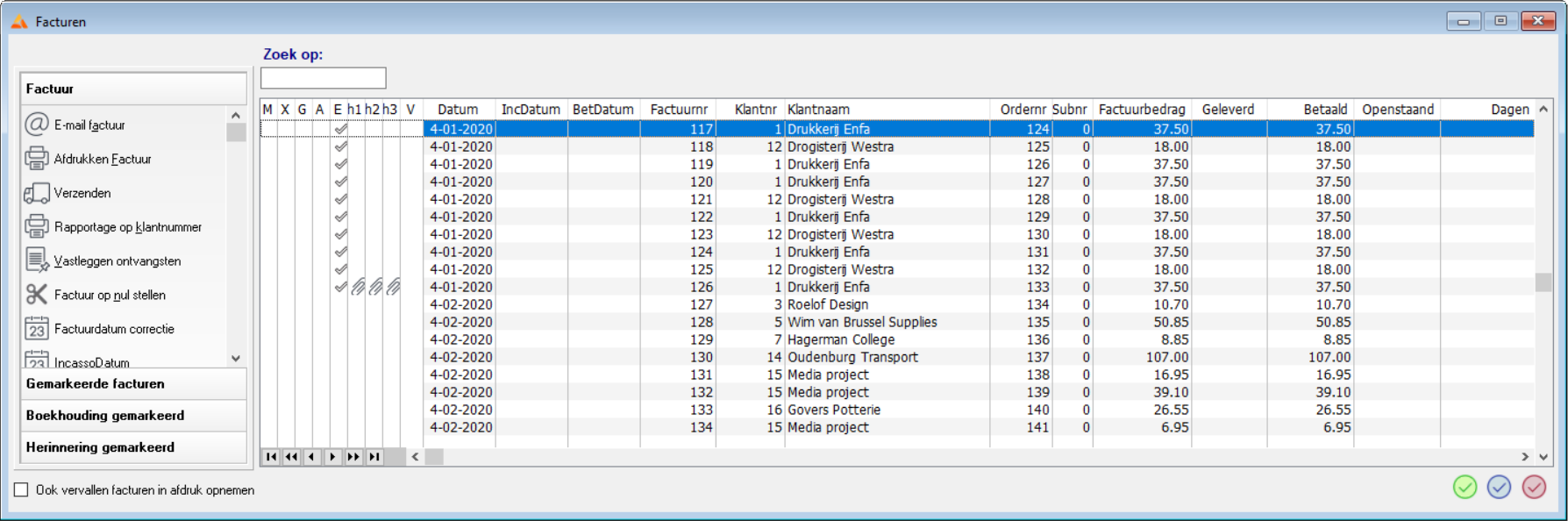Sort by Factuurbedrag column header
The image size is (1568, 521).
[1141, 110]
